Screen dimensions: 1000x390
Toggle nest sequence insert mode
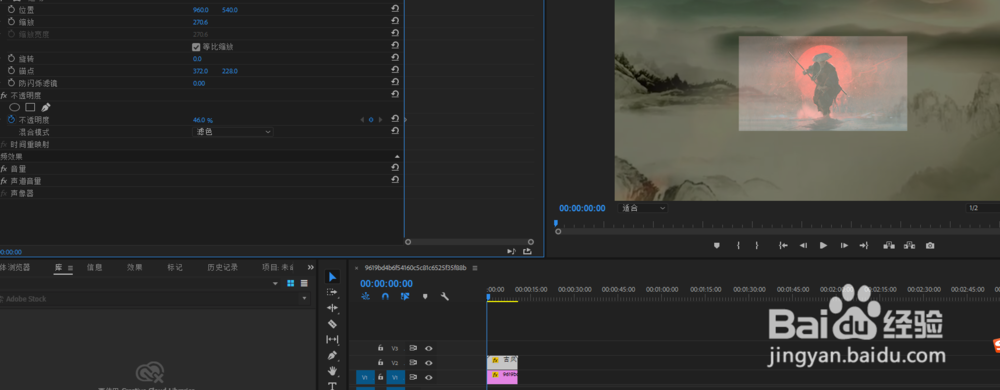pyautogui.click(x=365, y=296)
